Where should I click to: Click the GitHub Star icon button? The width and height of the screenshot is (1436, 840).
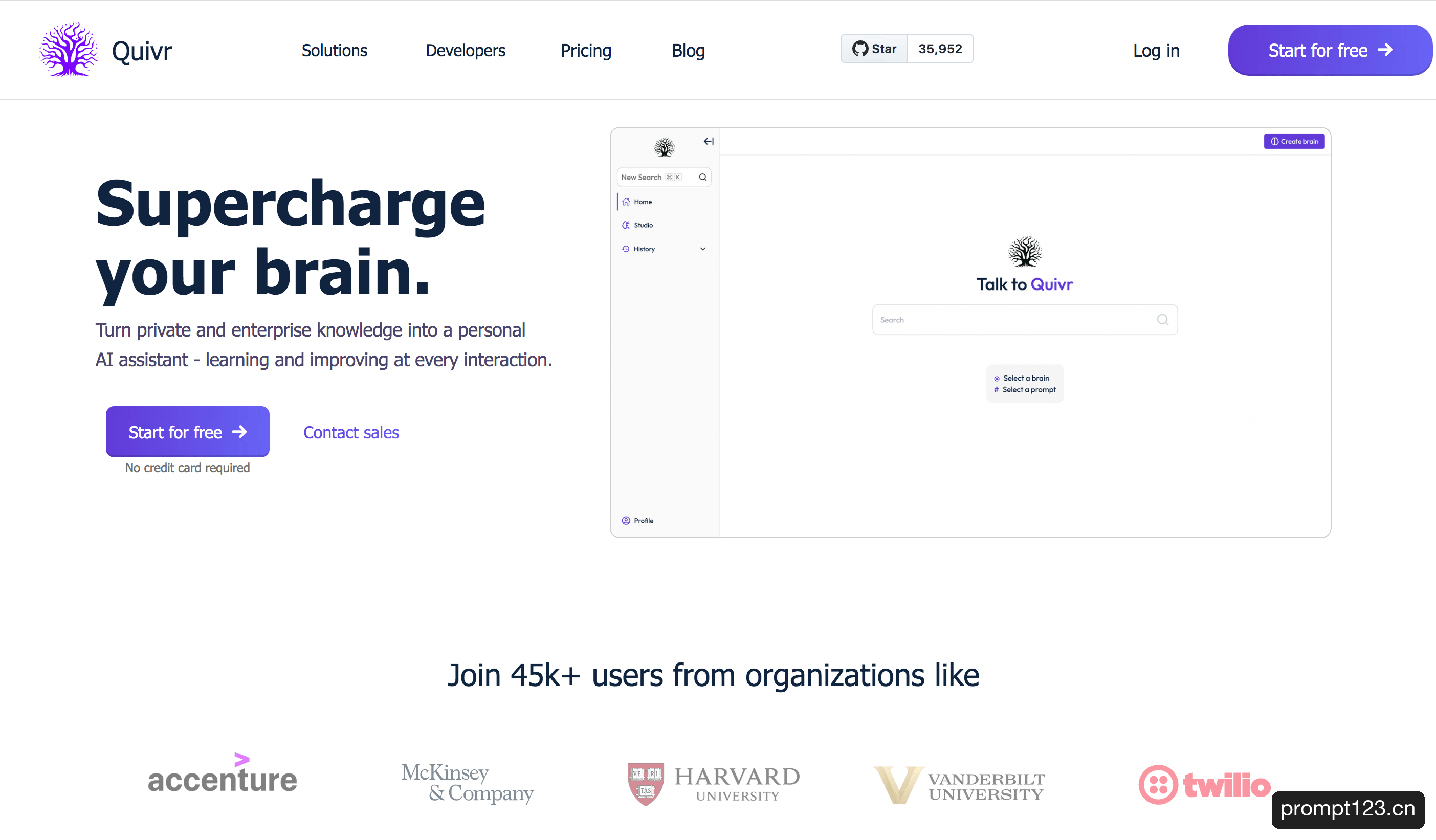[x=874, y=49]
